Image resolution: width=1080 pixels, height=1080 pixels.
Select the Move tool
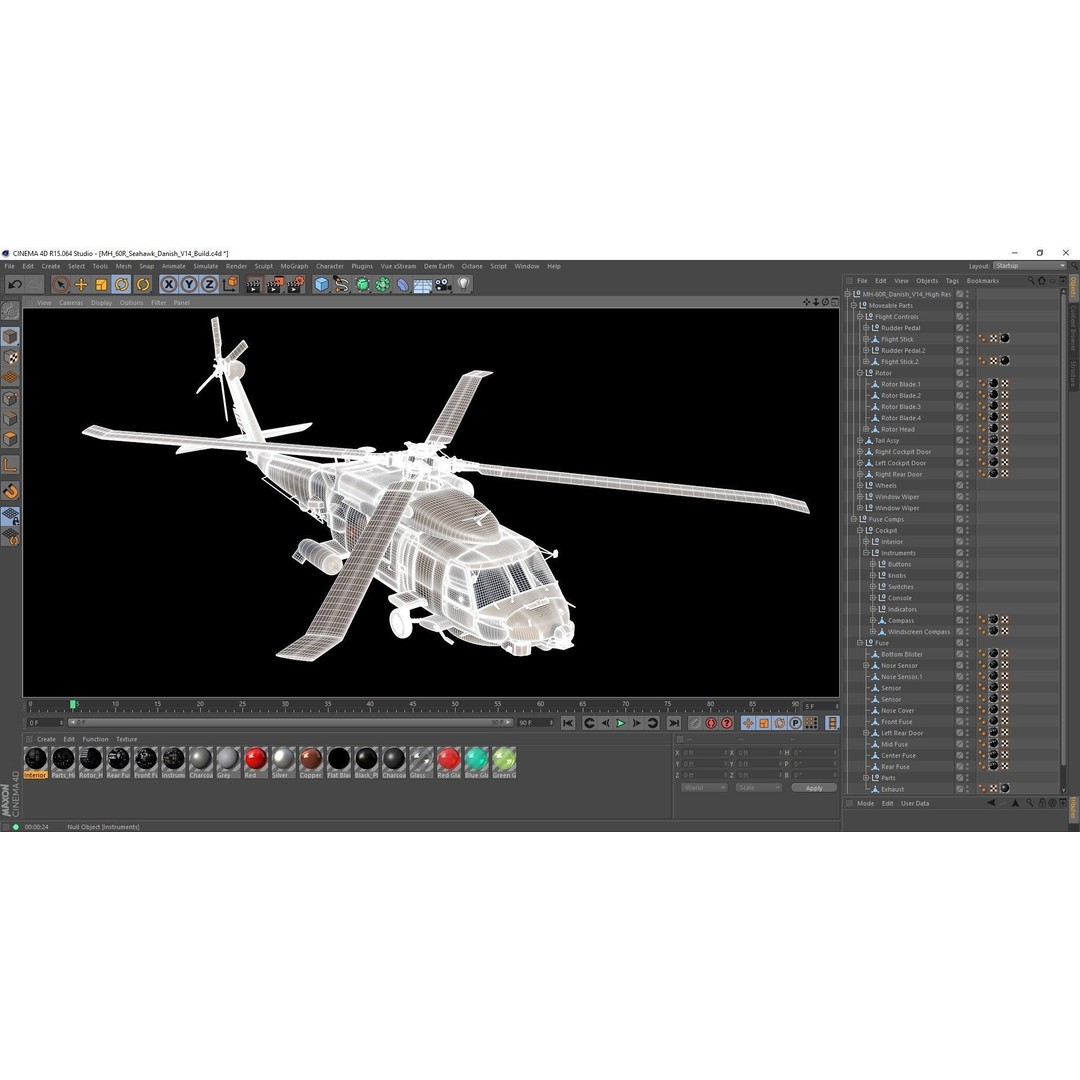pos(81,284)
